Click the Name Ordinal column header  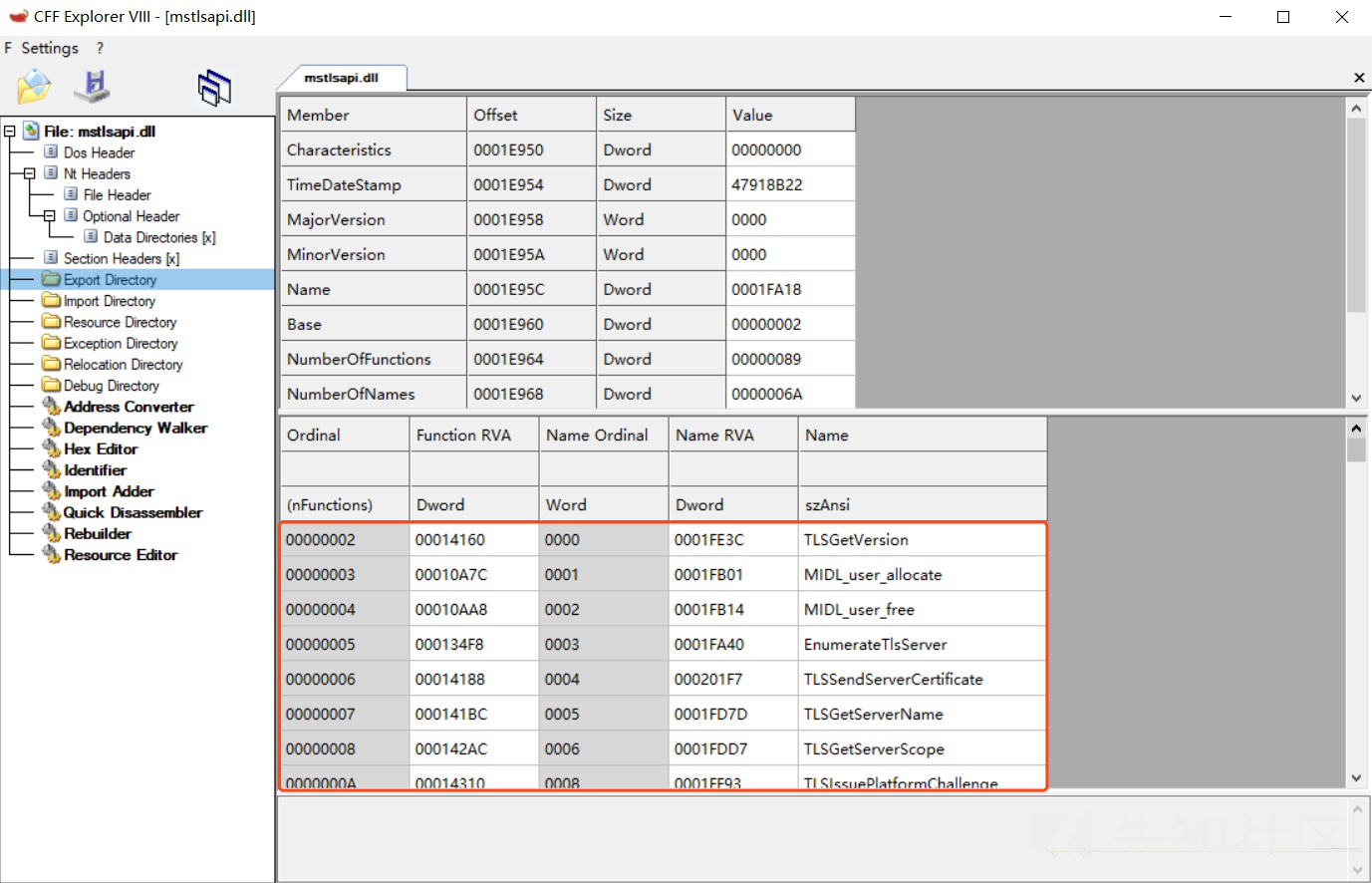[604, 435]
